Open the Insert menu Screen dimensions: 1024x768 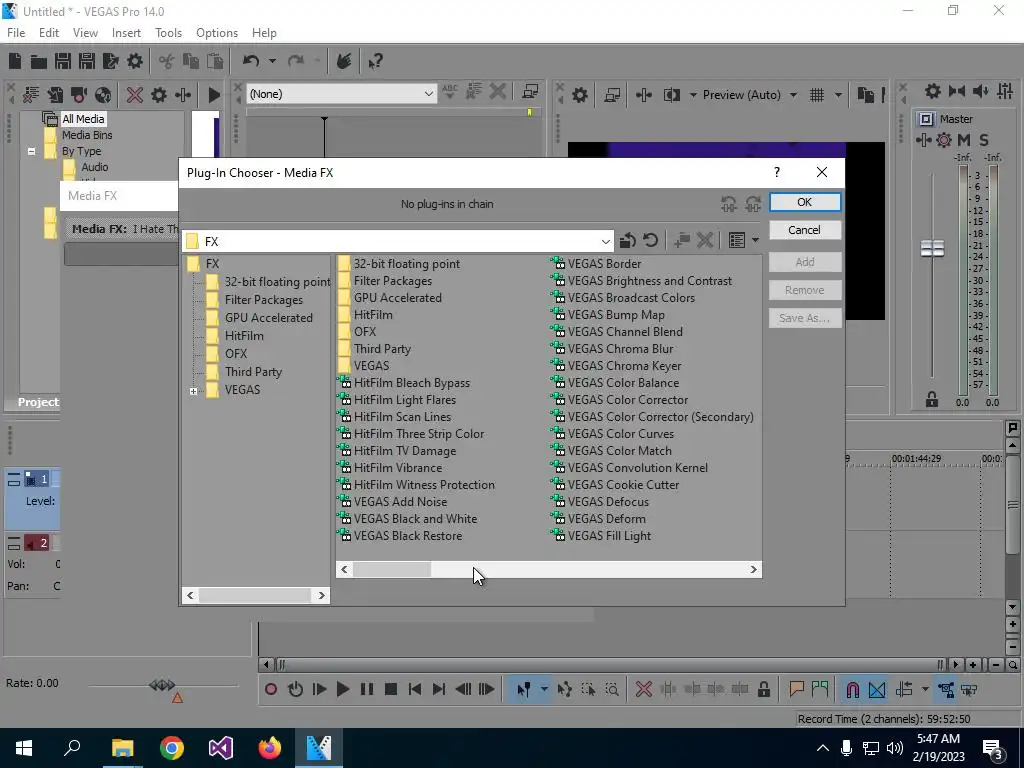pos(126,33)
